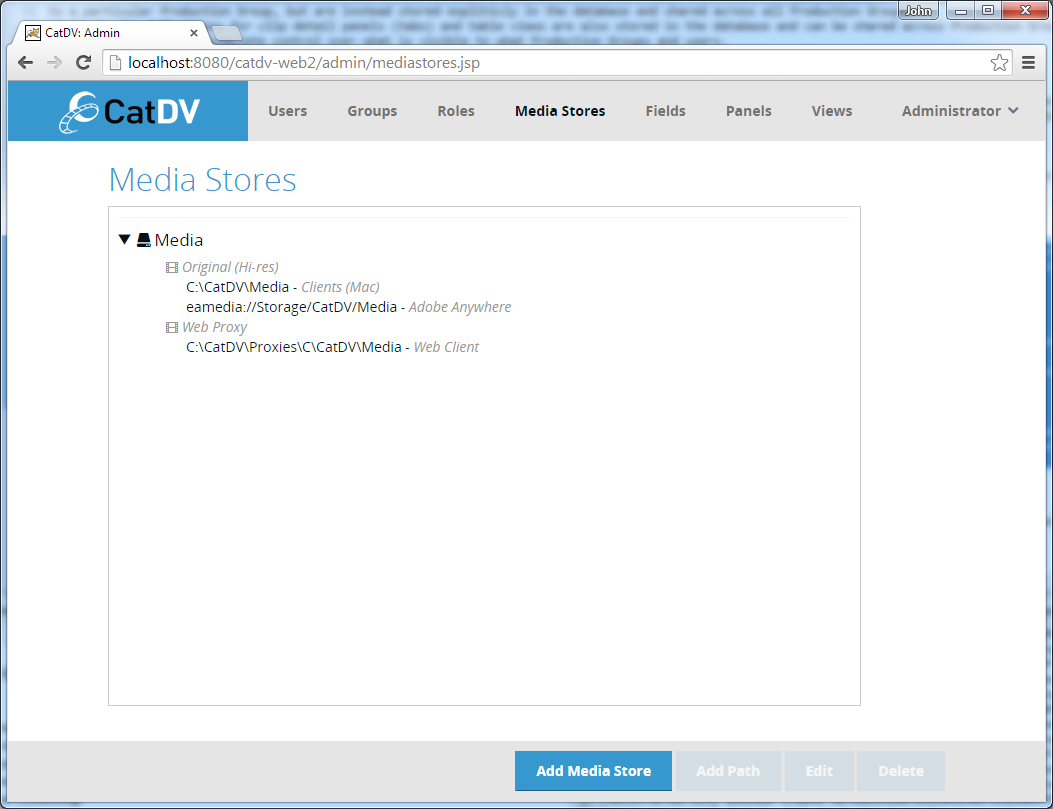Click the John profile button
The image size is (1053, 809).
click(x=918, y=10)
